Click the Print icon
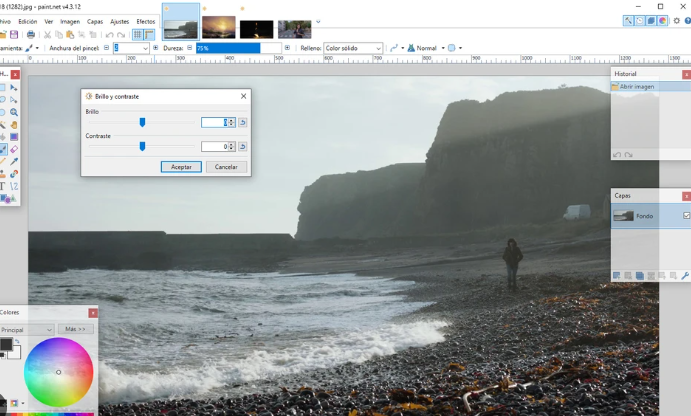This screenshot has height=416, width=691. pyautogui.click(x=31, y=34)
